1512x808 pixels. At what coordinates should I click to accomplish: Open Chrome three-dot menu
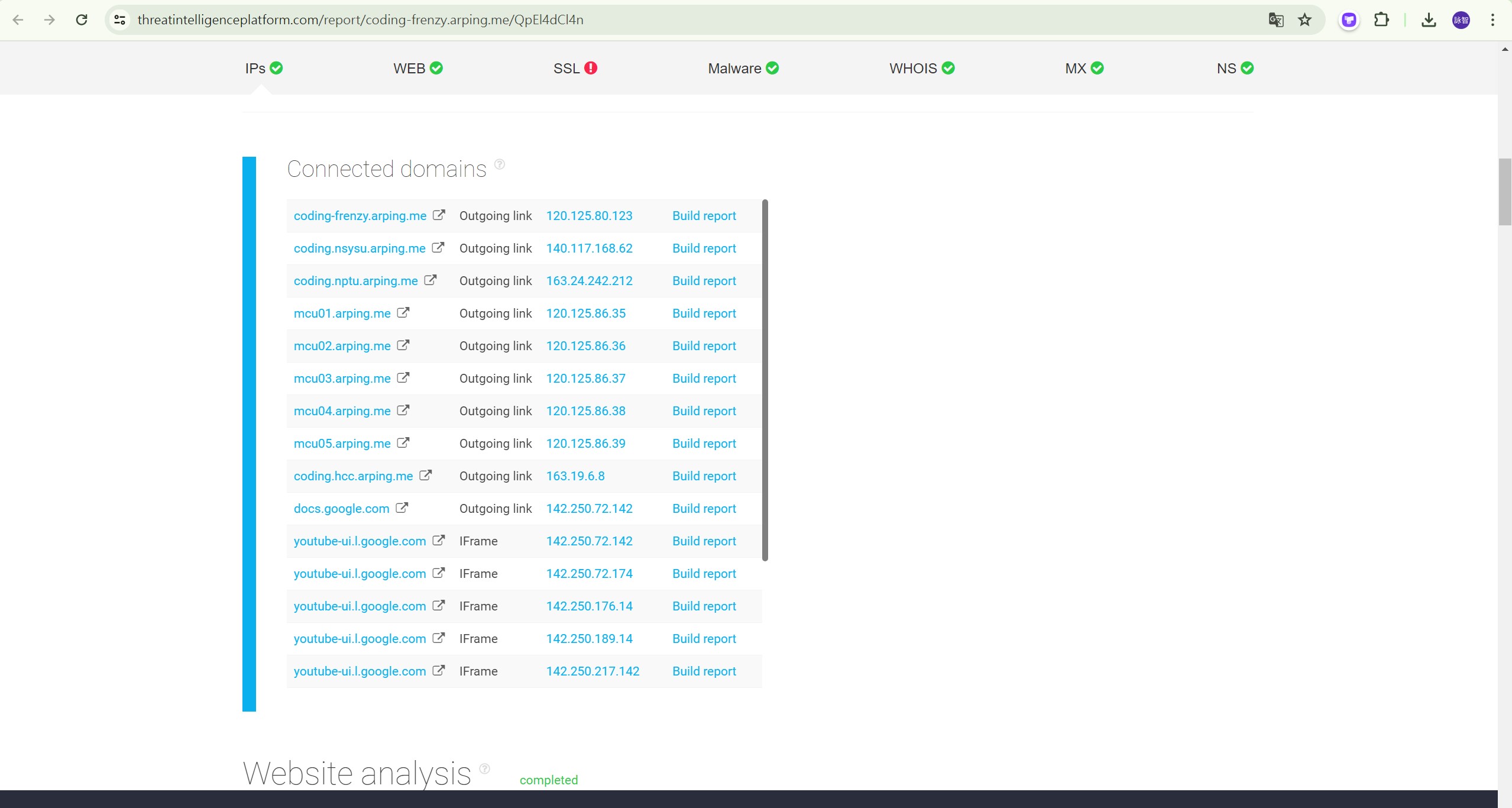tap(1492, 20)
